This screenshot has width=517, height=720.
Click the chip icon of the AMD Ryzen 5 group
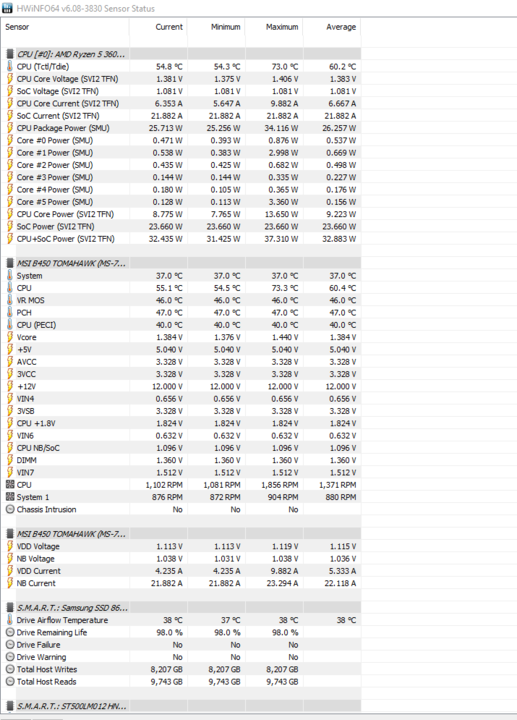pyautogui.click(x=10, y=54)
